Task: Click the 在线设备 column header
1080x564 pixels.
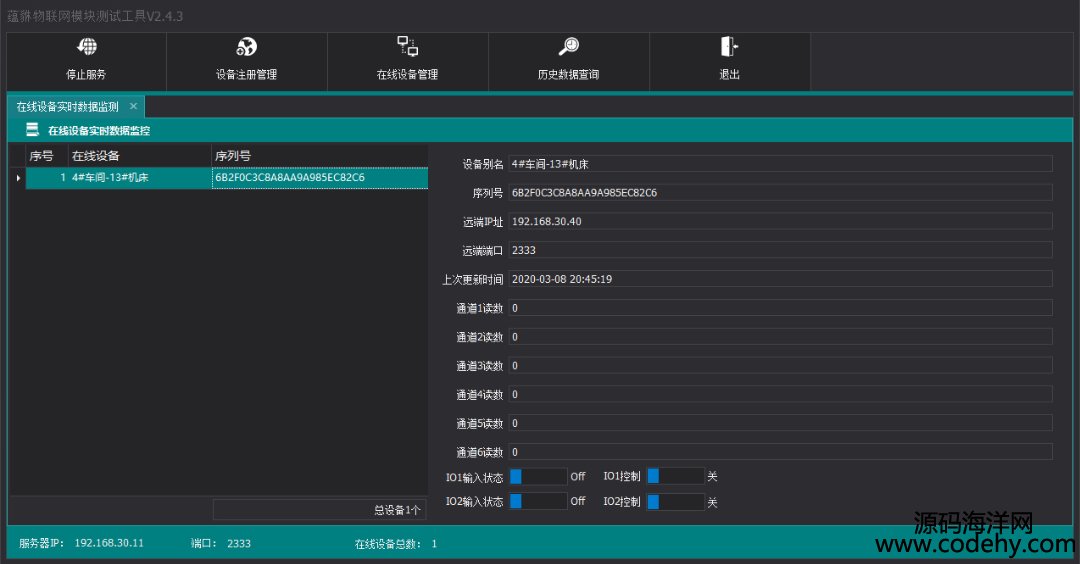Action: tap(138, 156)
